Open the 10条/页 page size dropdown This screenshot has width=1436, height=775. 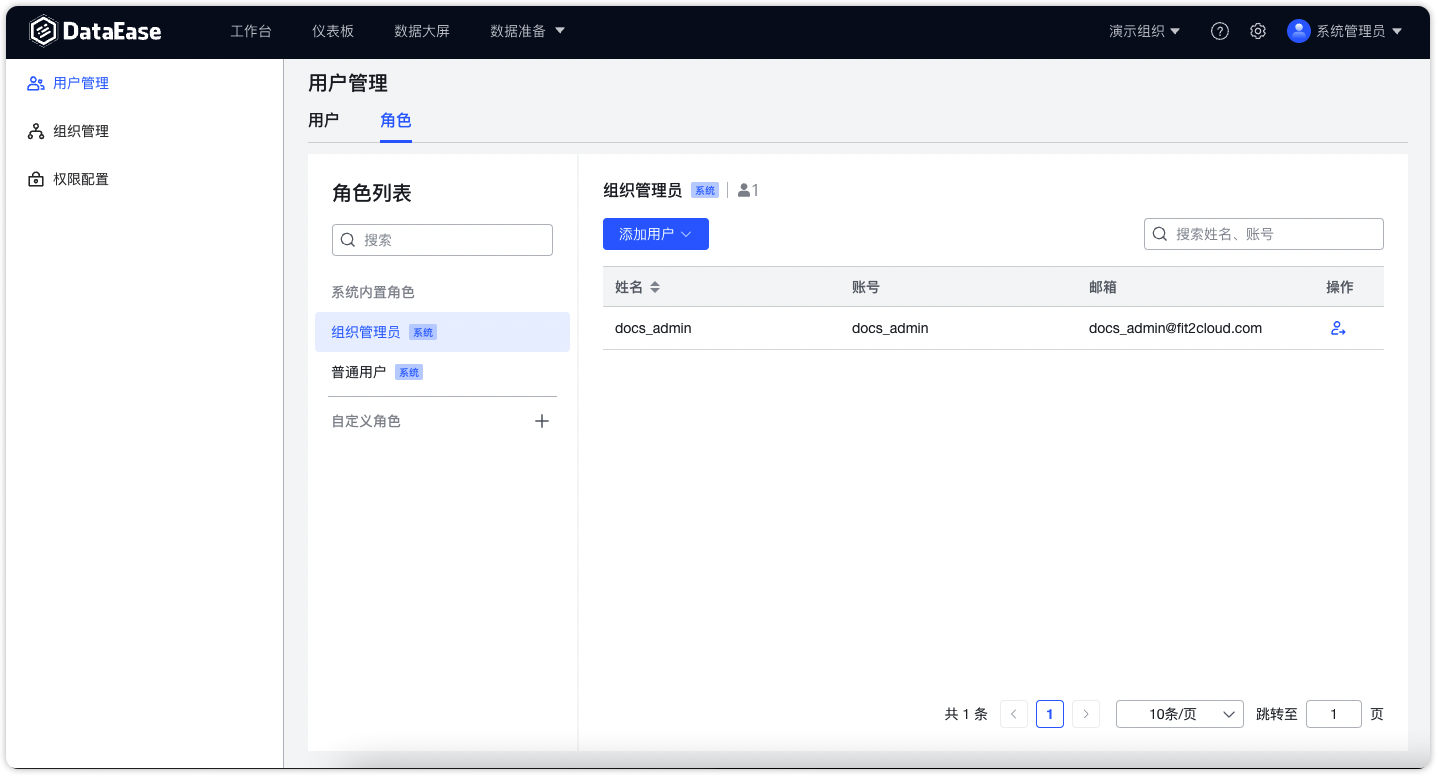click(x=1179, y=713)
